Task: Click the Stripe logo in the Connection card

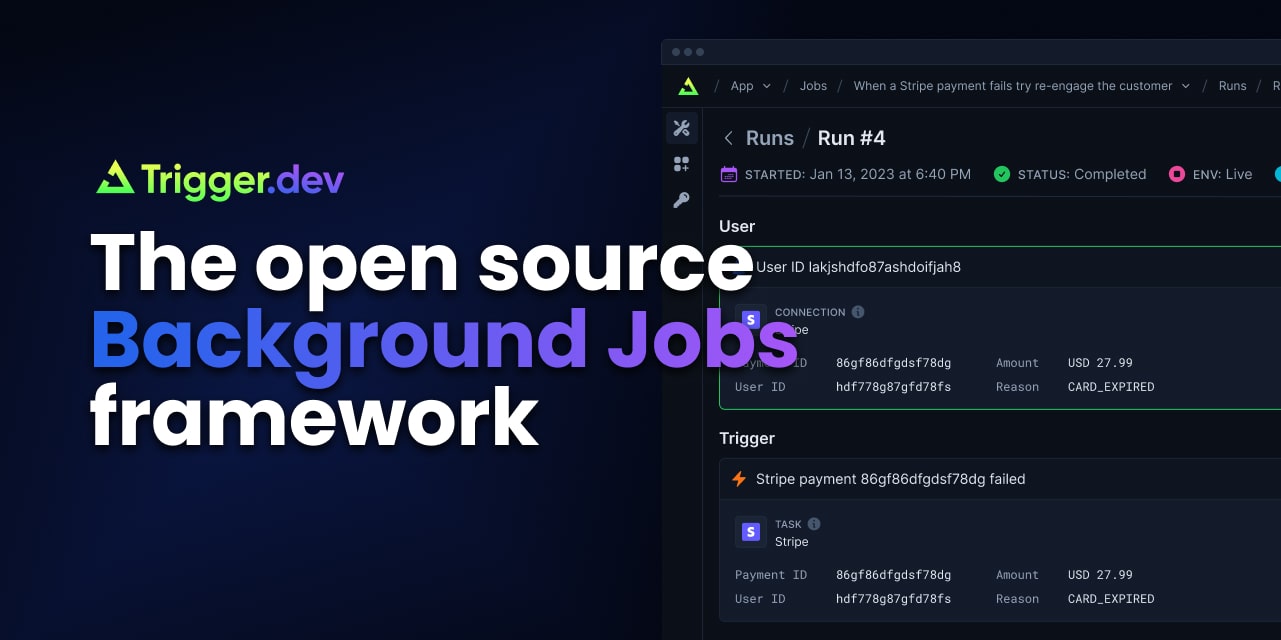Action: tap(751, 320)
